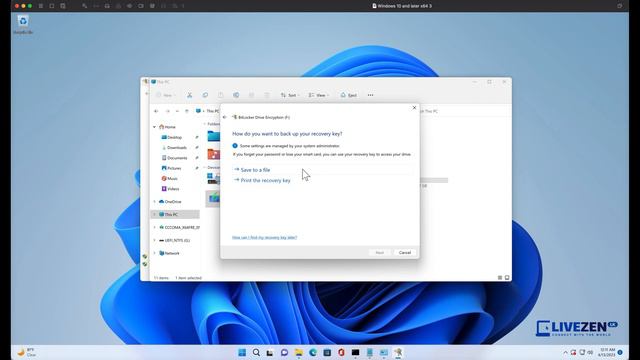Switch Explorer to large icons view
Image resolution: width=640 pixels, height=360 pixels.
point(507,278)
